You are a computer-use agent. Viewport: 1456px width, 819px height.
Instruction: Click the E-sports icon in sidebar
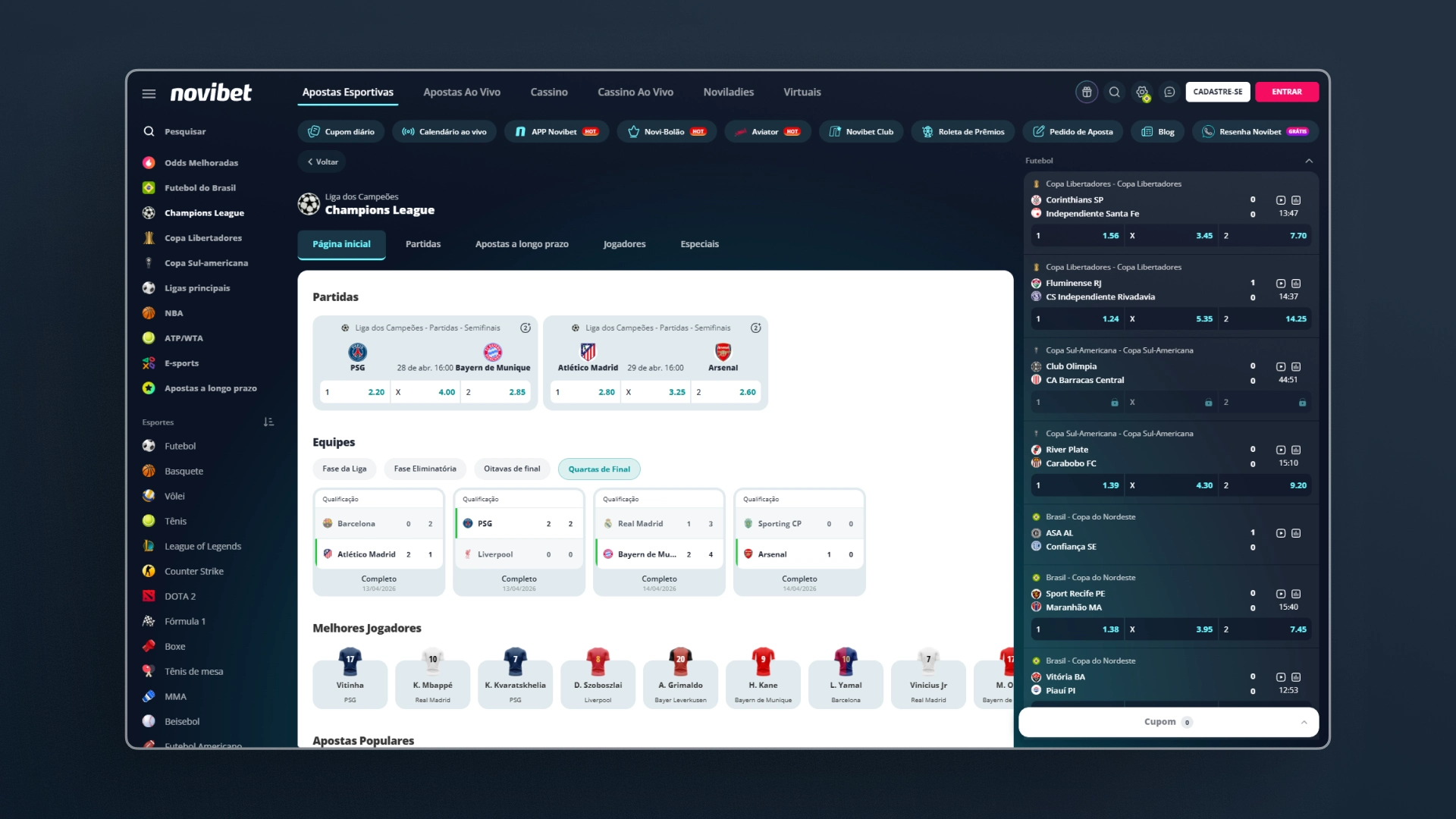[x=149, y=363]
